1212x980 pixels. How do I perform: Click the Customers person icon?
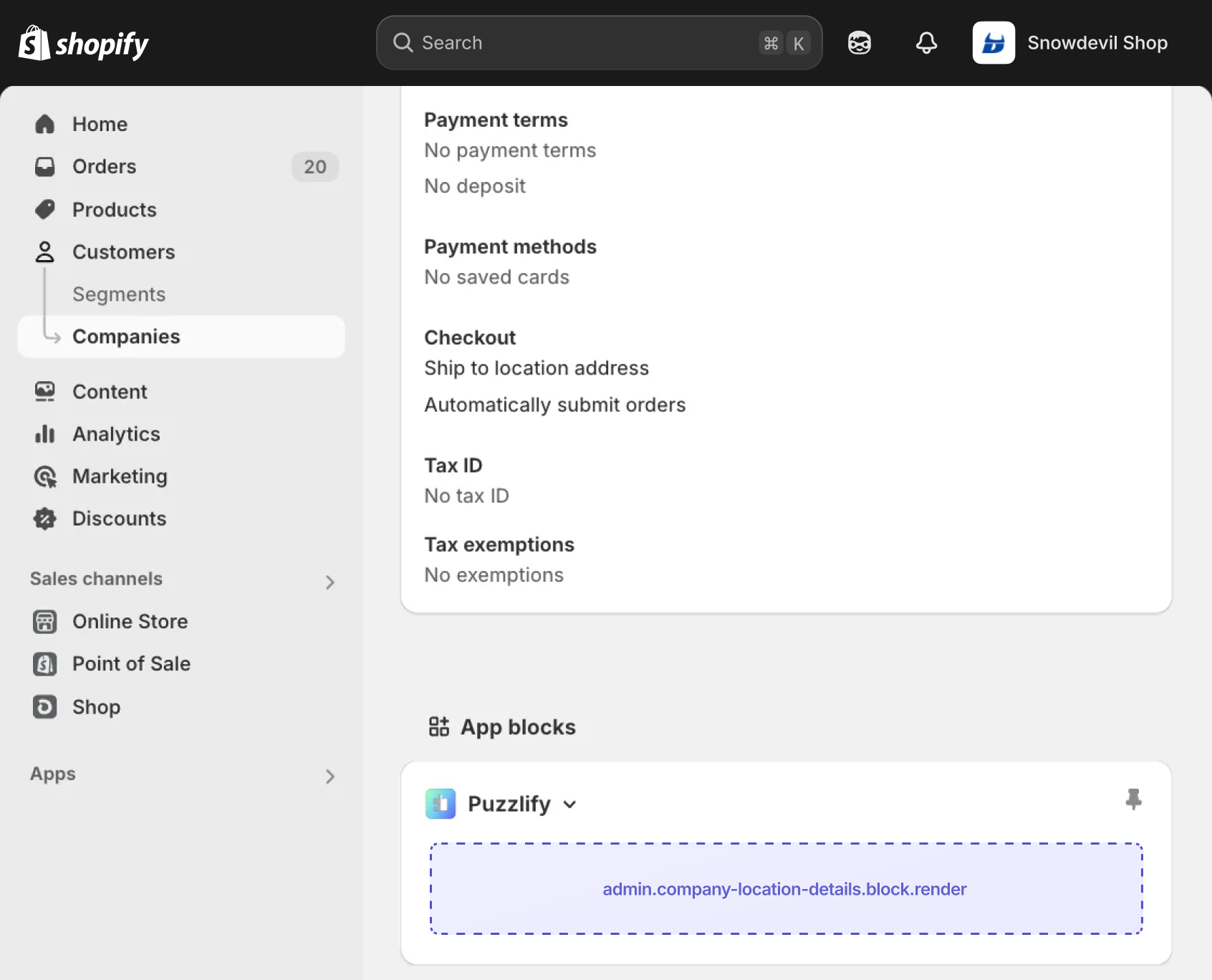tap(45, 252)
